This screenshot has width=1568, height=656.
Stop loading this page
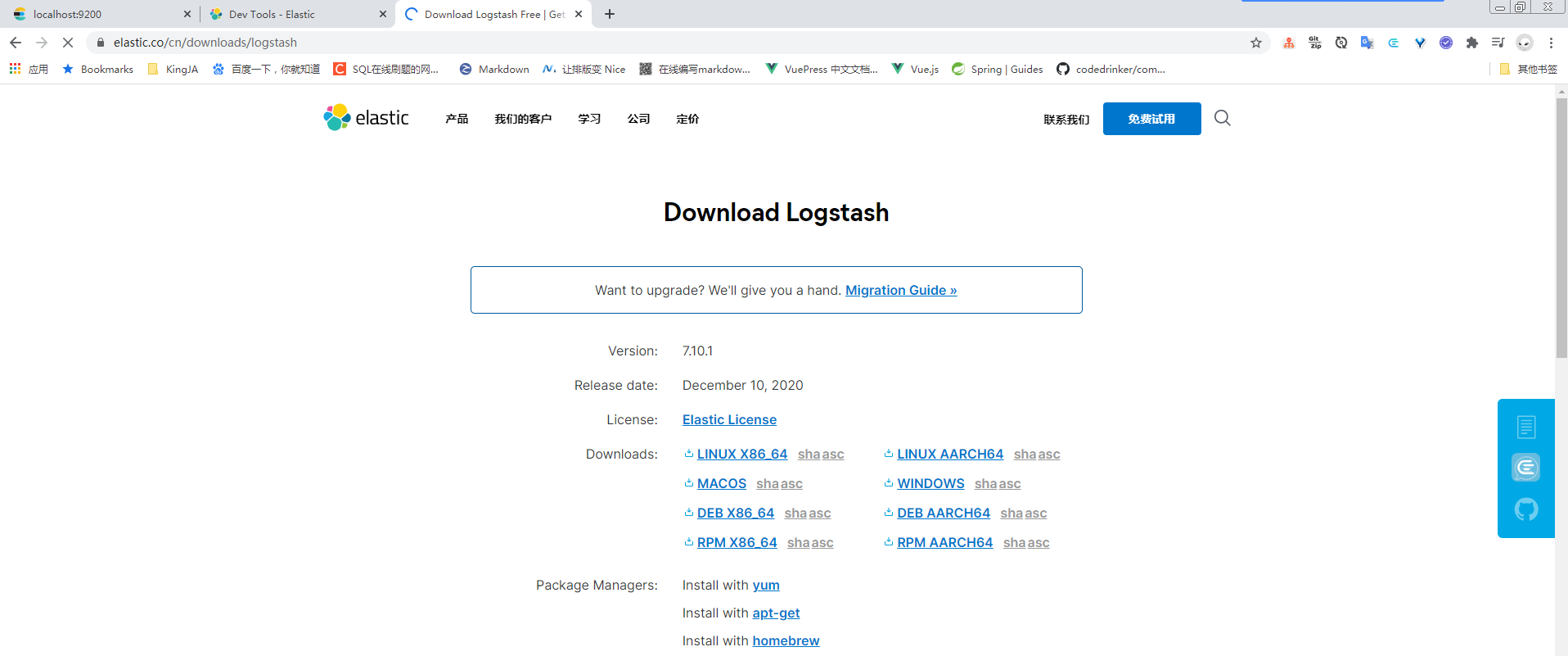click(x=68, y=43)
